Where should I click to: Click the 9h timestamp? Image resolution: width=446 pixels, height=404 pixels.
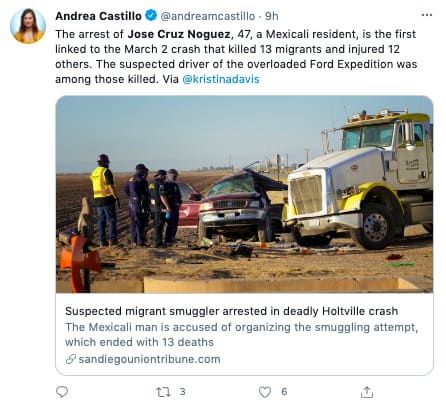pos(272,16)
